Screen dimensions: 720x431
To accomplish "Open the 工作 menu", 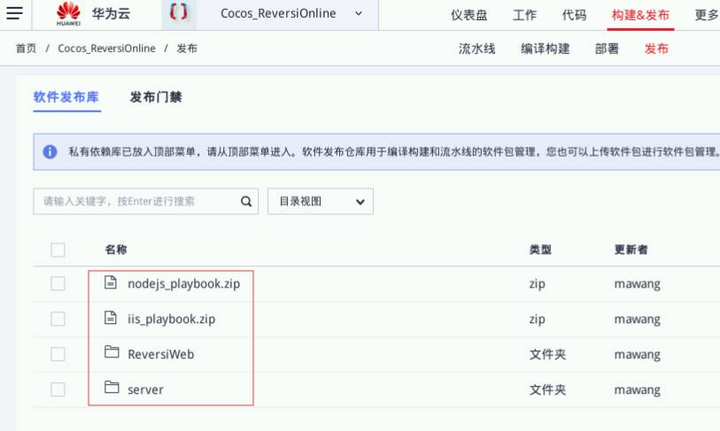I will 524,15.
